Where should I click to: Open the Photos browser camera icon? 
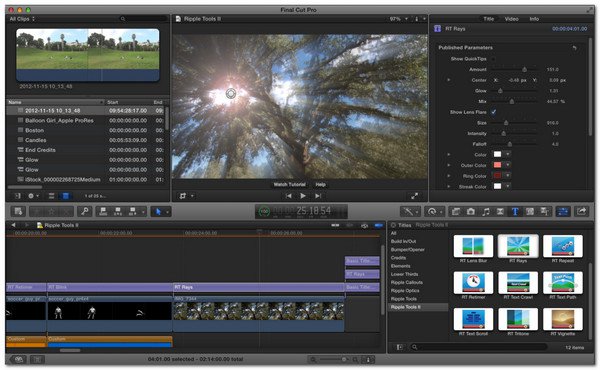click(471, 211)
